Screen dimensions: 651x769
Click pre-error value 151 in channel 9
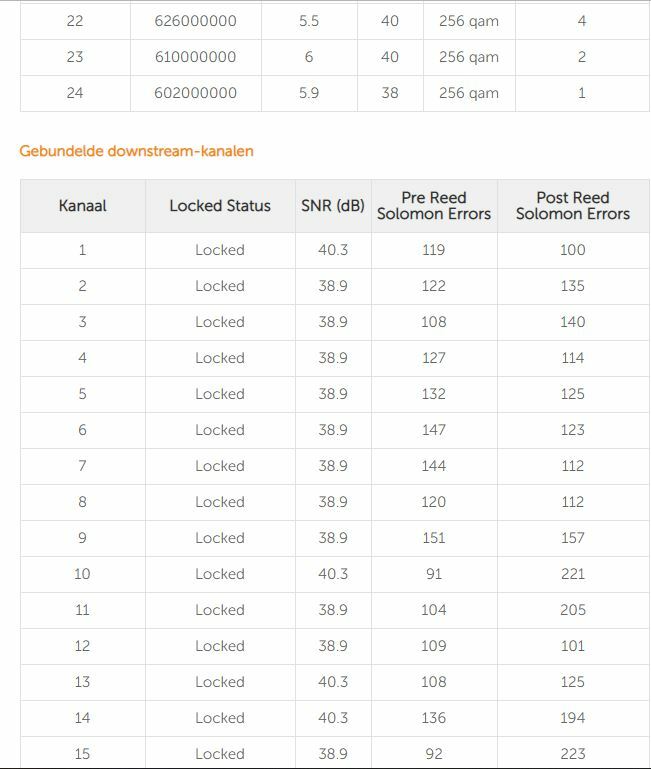point(434,538)
